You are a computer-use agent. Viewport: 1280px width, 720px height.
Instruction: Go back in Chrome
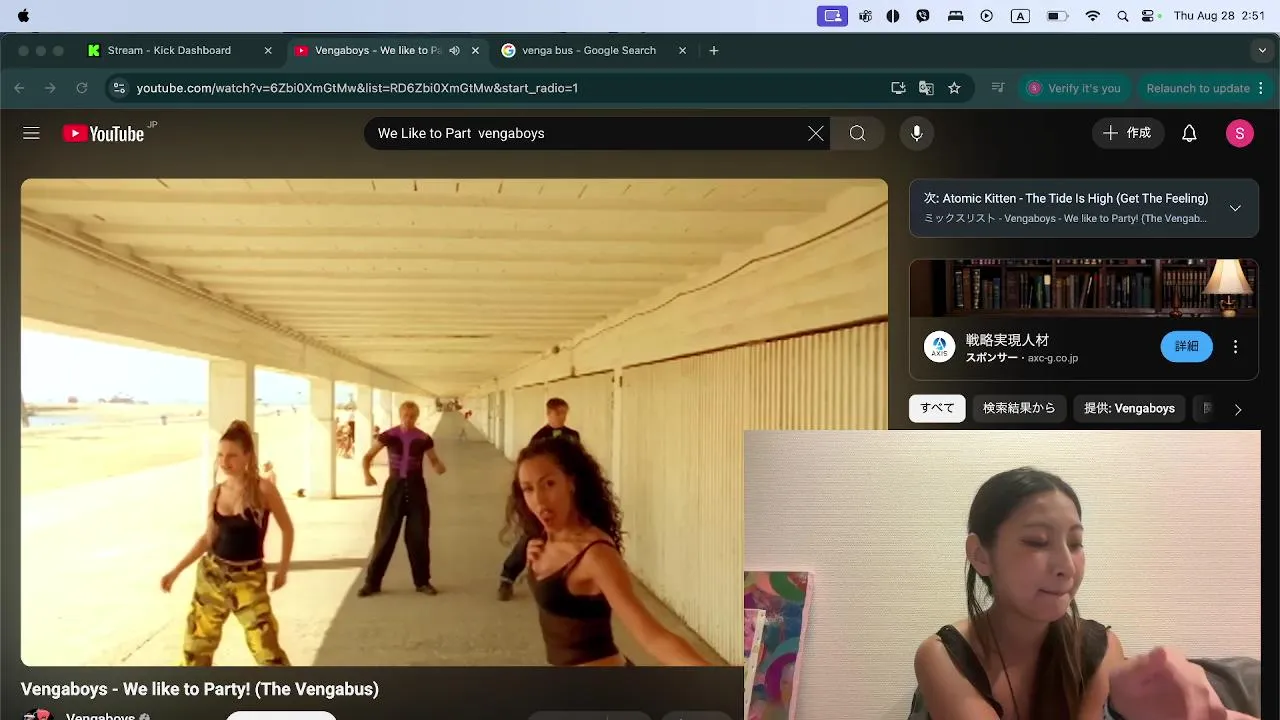tap(20, 88)
